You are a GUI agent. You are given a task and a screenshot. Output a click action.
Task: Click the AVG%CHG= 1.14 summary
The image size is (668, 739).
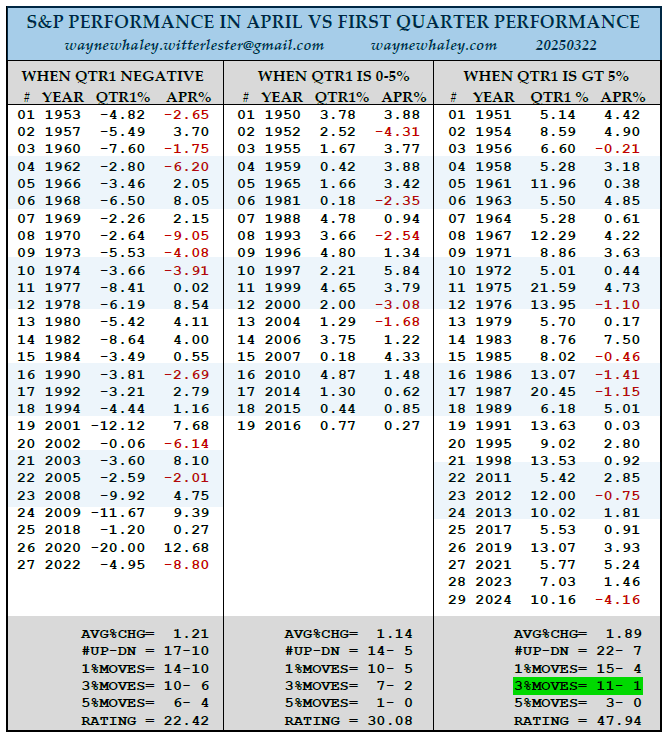[348, 634]
